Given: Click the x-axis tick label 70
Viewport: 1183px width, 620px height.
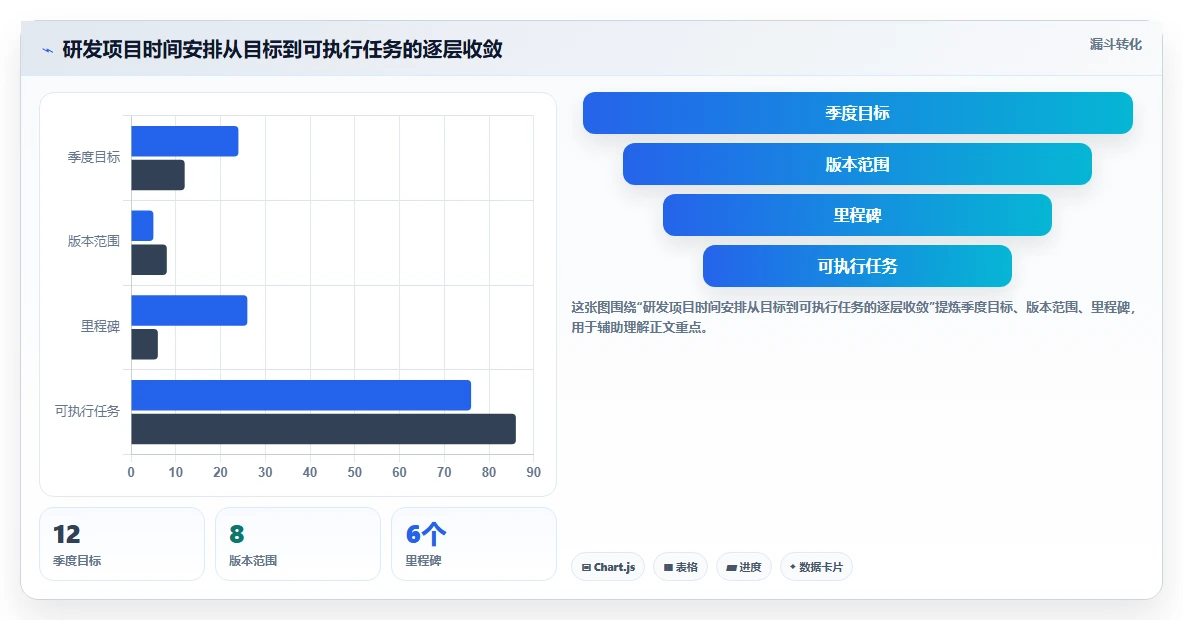Looking at the screenshot, I should [x=444, y=472].
